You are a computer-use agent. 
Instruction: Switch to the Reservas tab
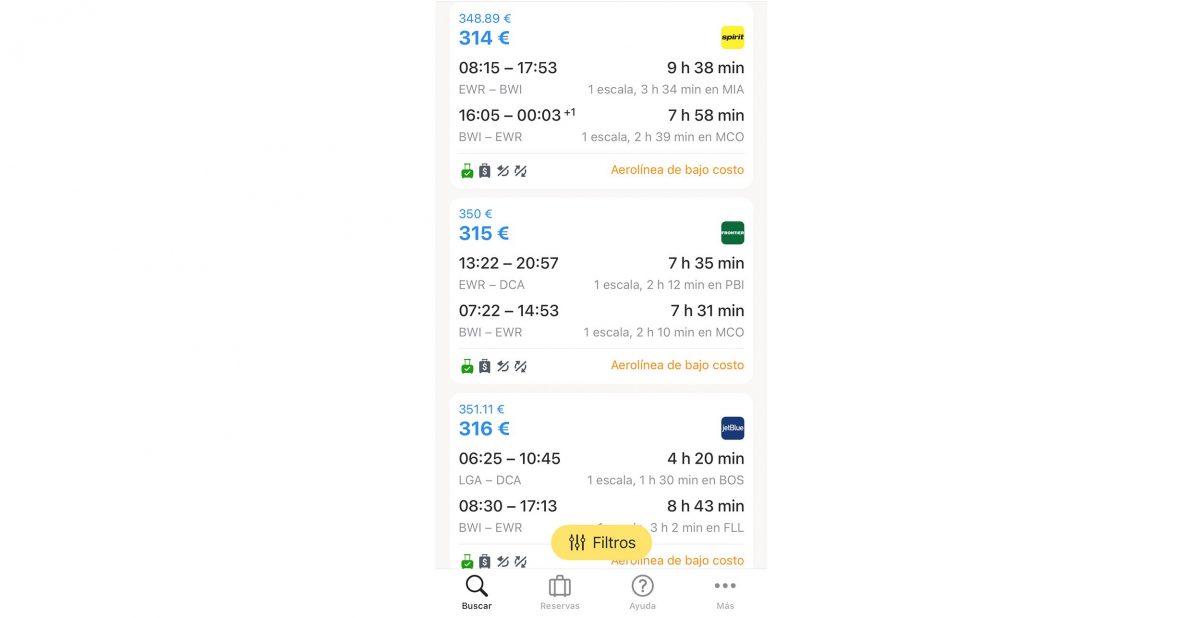[x=560, y=592]
